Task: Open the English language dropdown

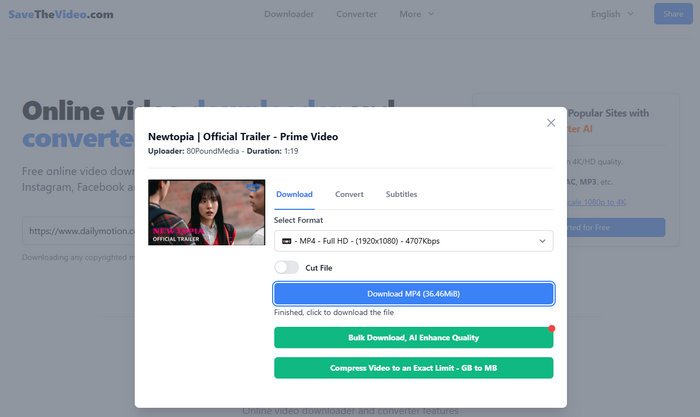Action: click(x=612, y=14)
